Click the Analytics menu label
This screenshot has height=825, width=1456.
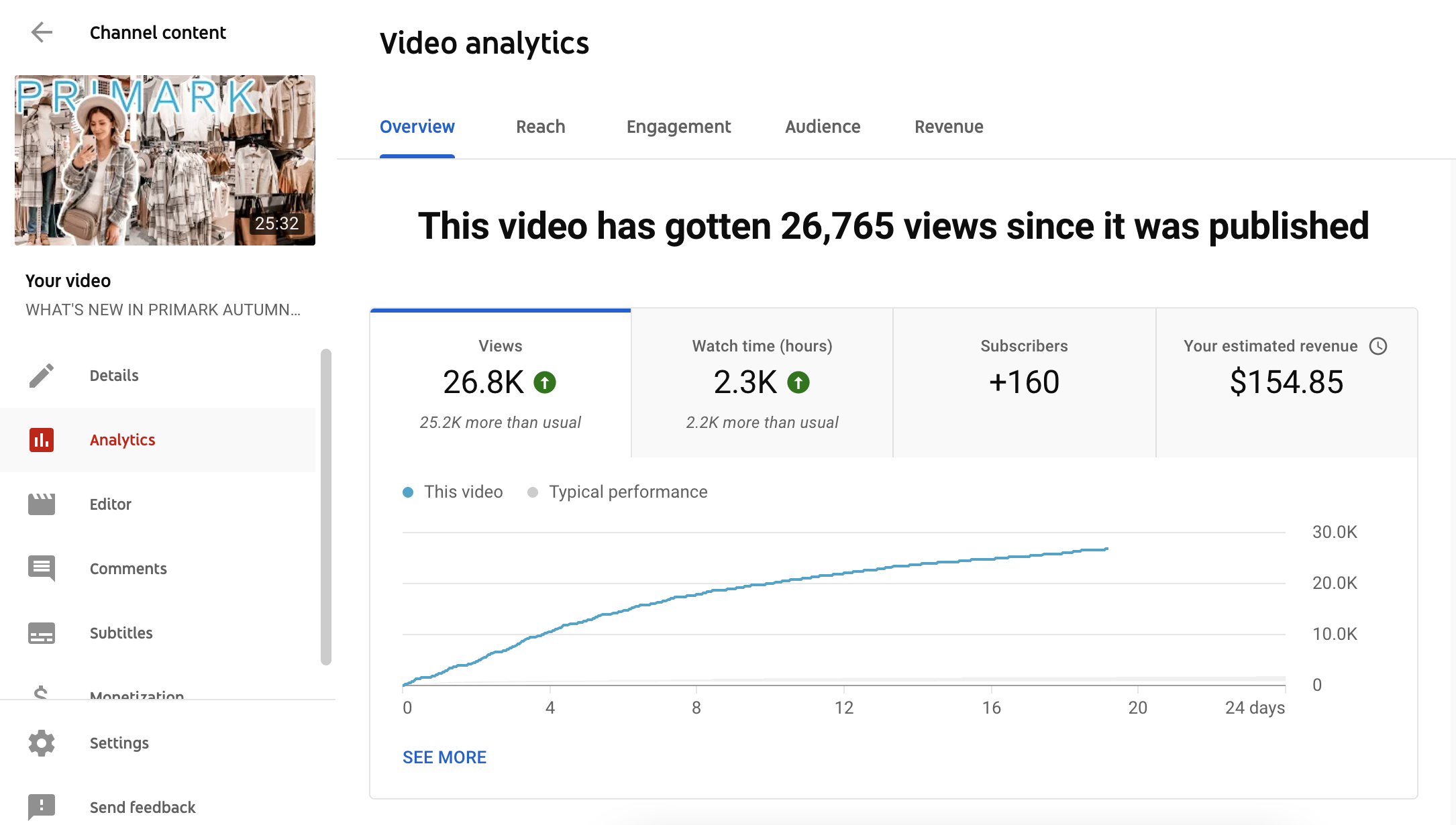pos(123,440)
